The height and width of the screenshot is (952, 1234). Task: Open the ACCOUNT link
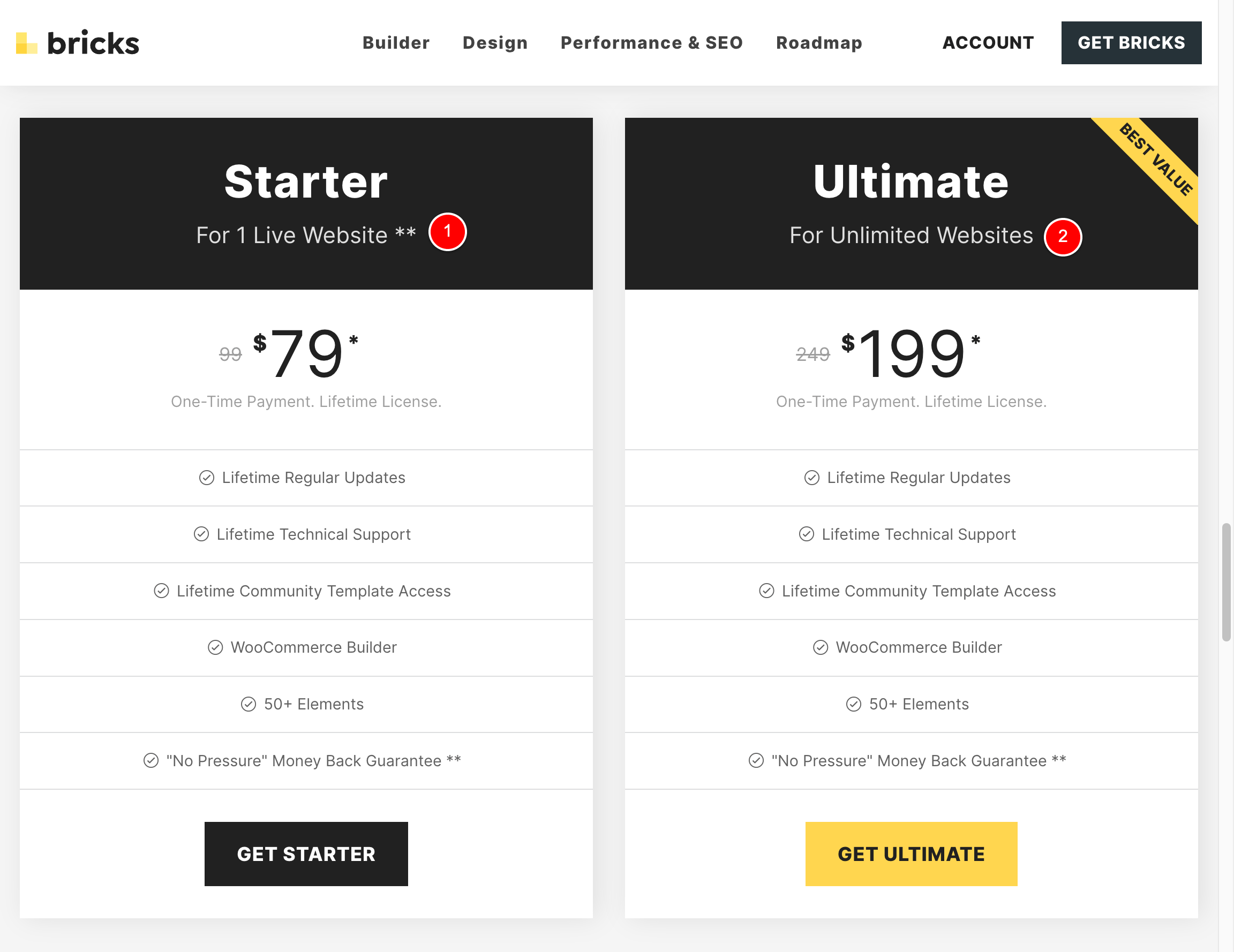pyautogui.click(x=988, y=43)
